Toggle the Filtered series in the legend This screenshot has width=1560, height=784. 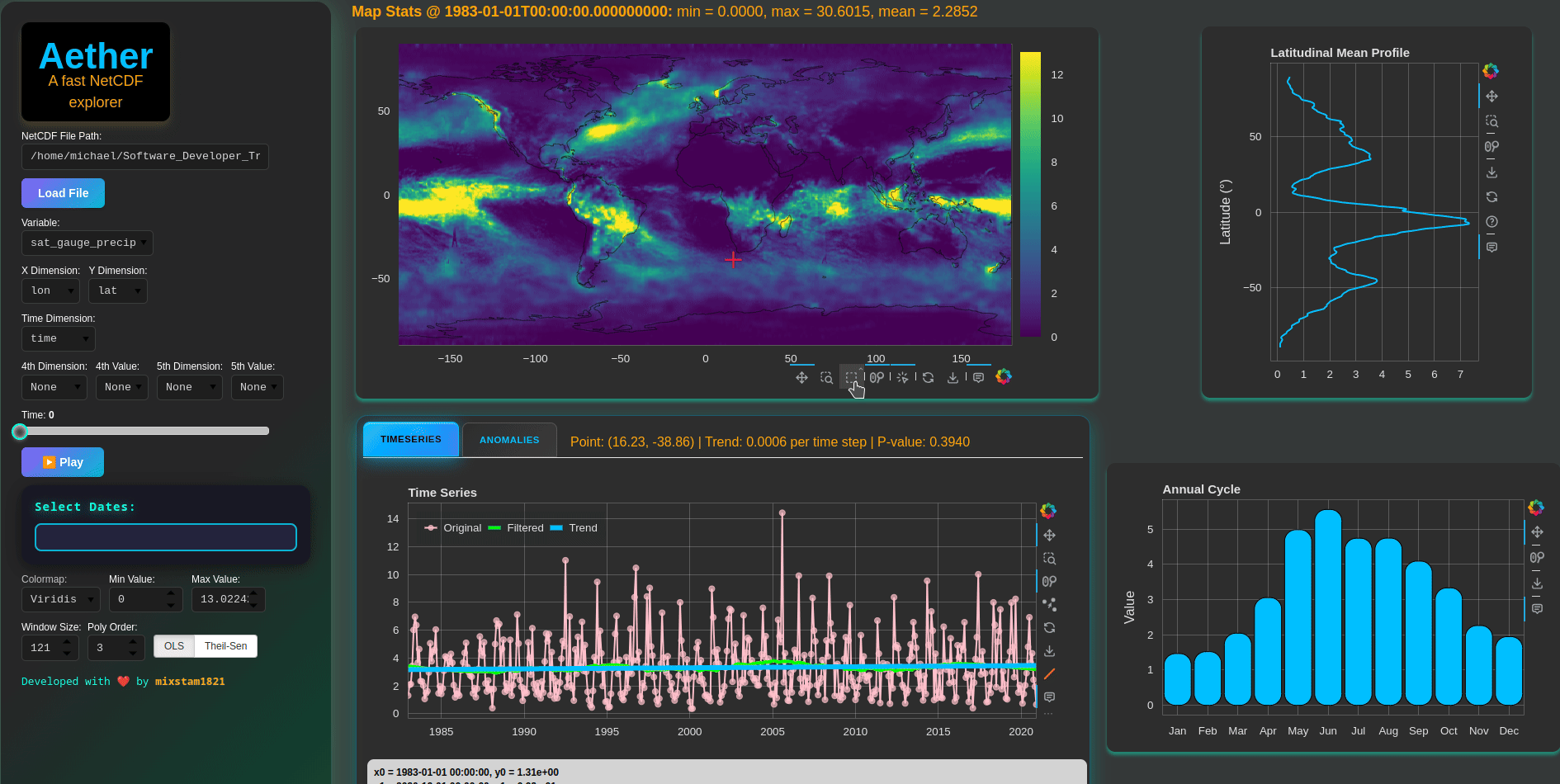click(516, 528)
